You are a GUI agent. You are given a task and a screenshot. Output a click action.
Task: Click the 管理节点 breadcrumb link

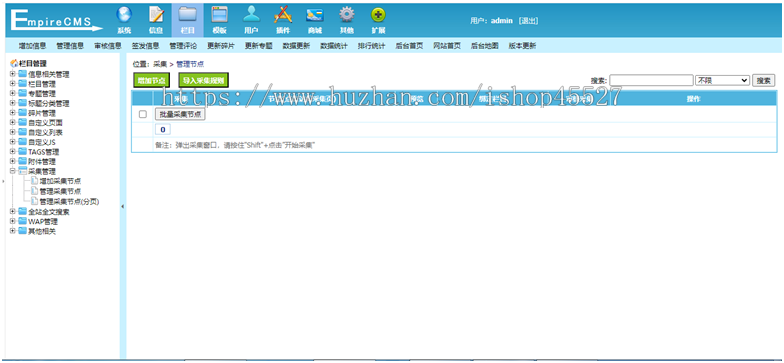point(190,64)
